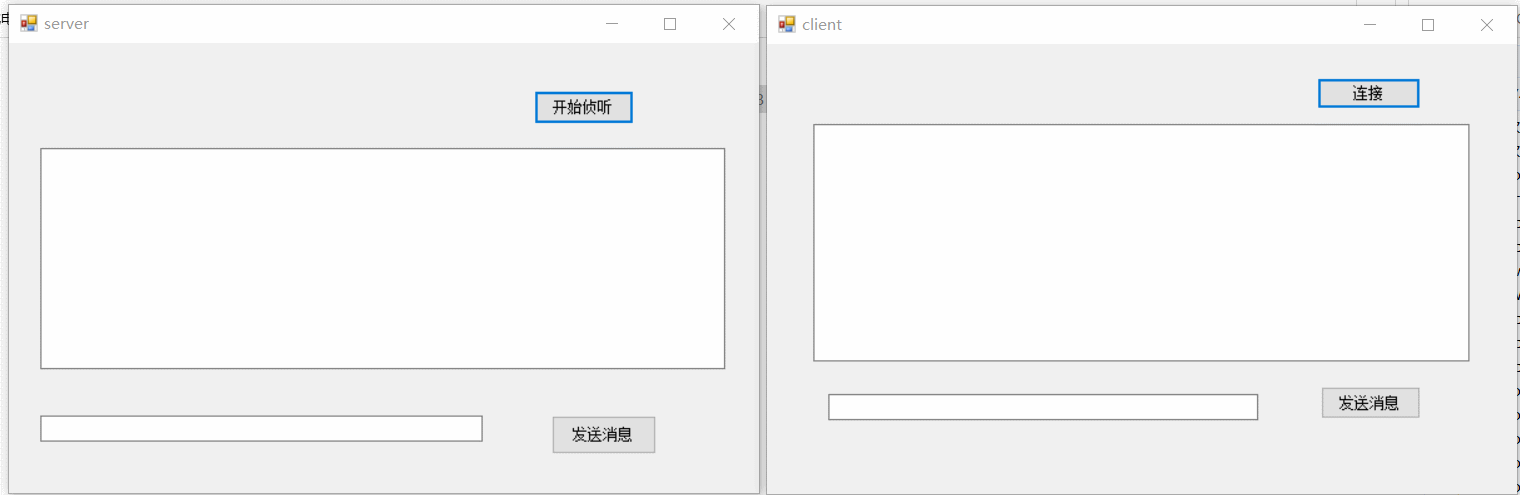Click inside the client log text area
This screenshot has height=495, width=1520.
coord(1141,242)
